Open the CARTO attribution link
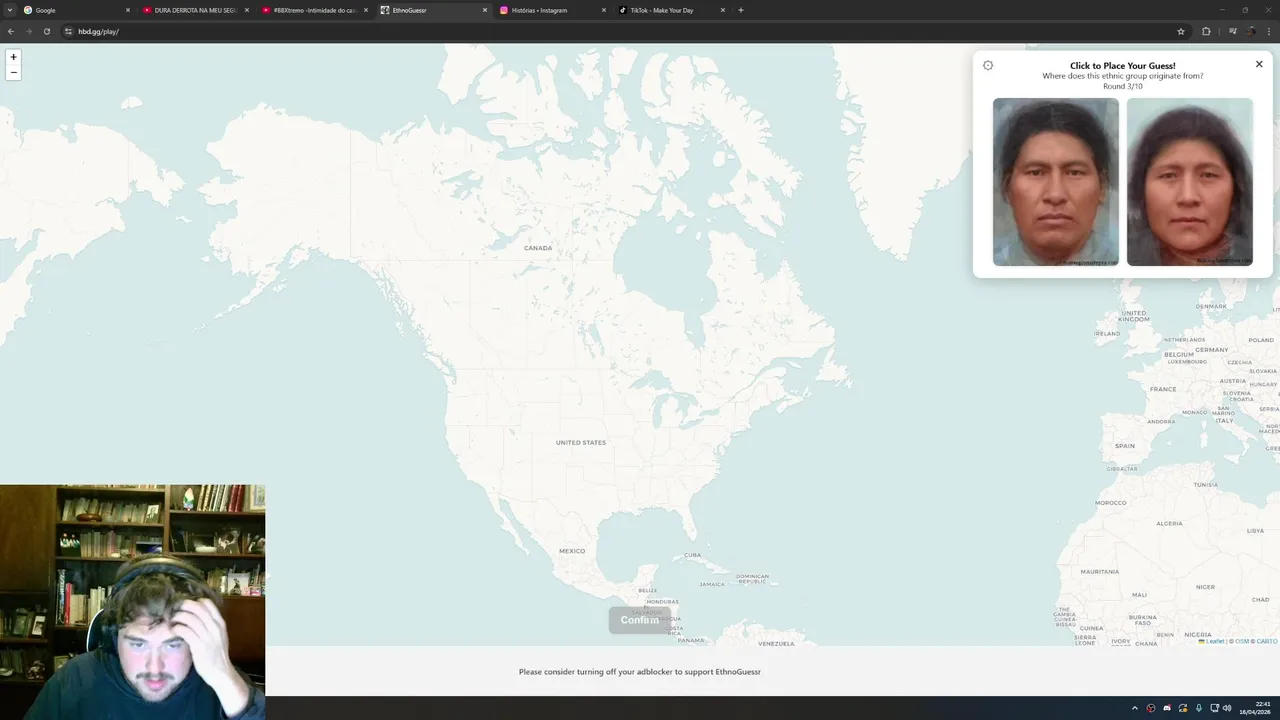This screenshot has width=1280, height=720. 1267,641
